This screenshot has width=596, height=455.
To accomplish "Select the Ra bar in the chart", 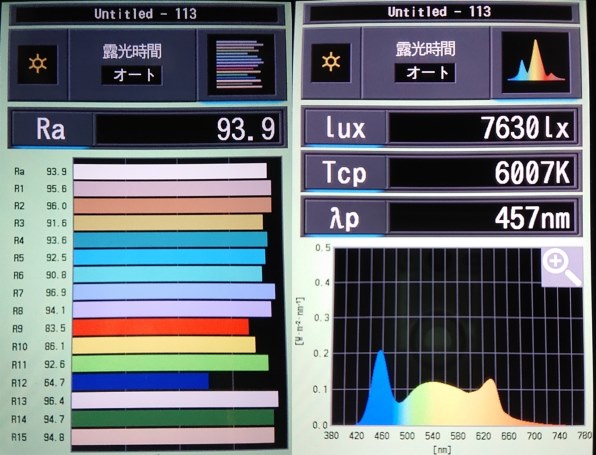I will 170,171.
